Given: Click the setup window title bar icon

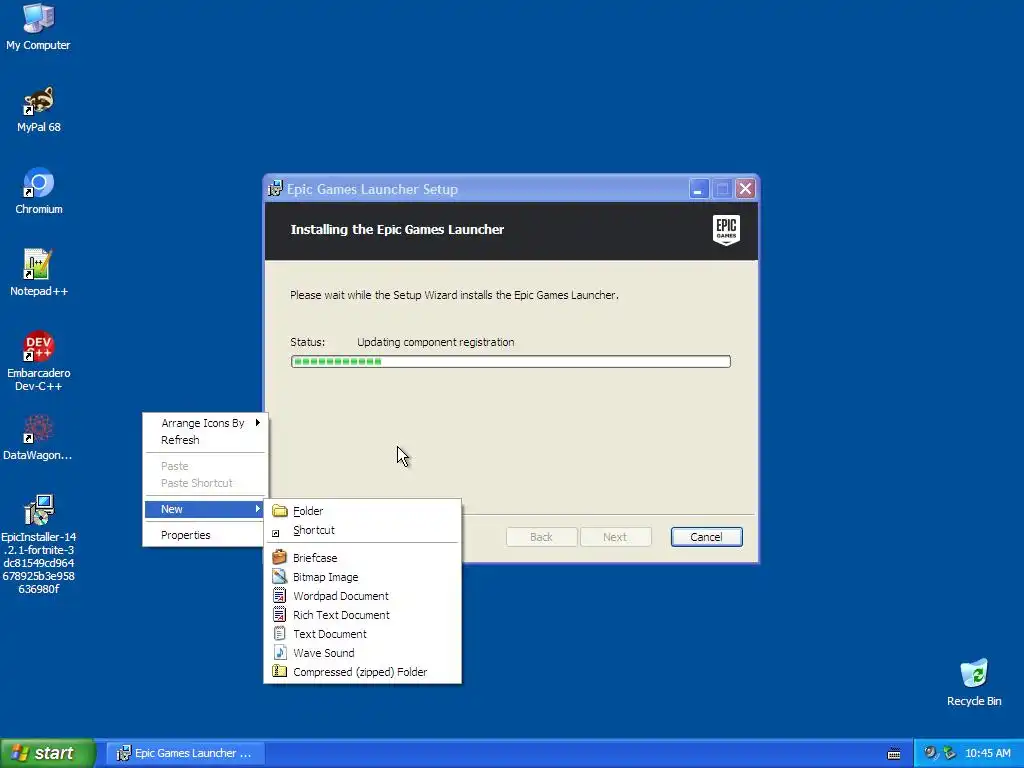Looking at the screenshot, I should click(x=276, y=189).
